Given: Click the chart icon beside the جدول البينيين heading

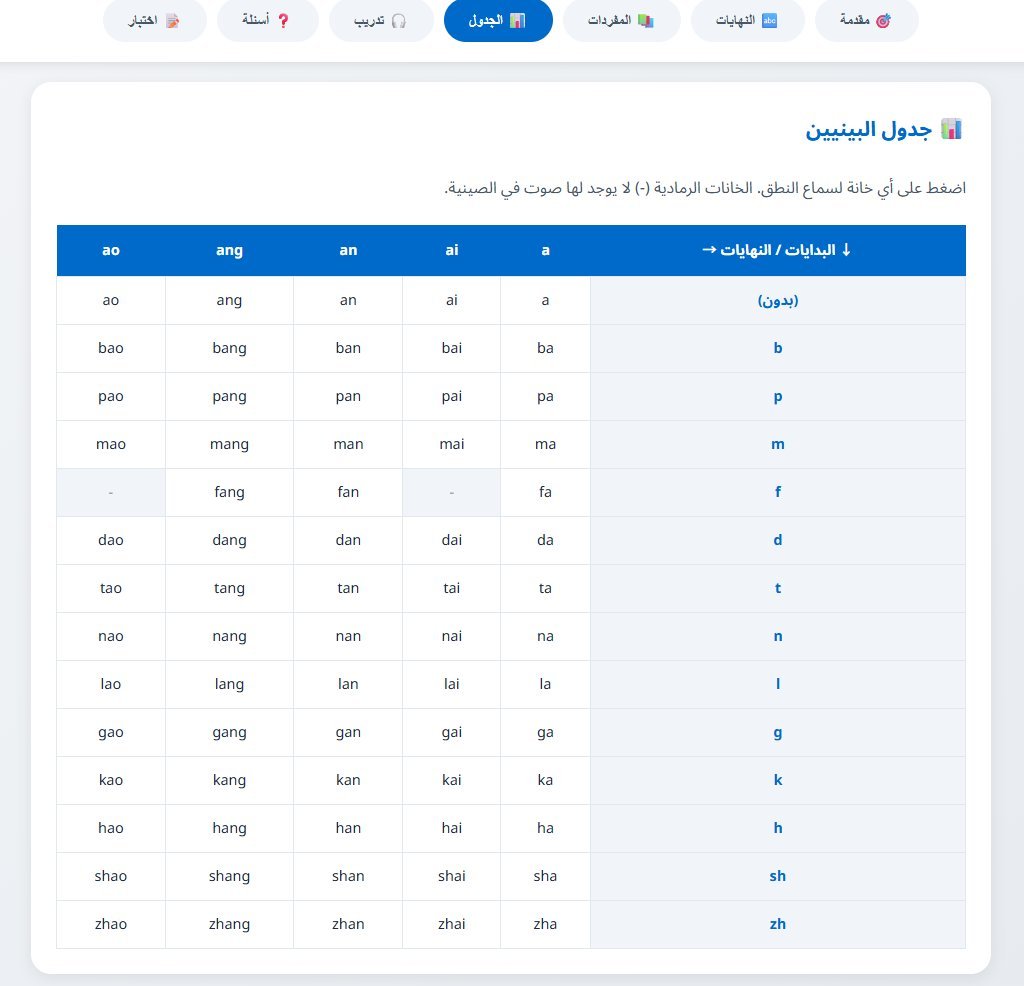Looking at the screenshot, I should pyautogui.click(x=951, y=129).
